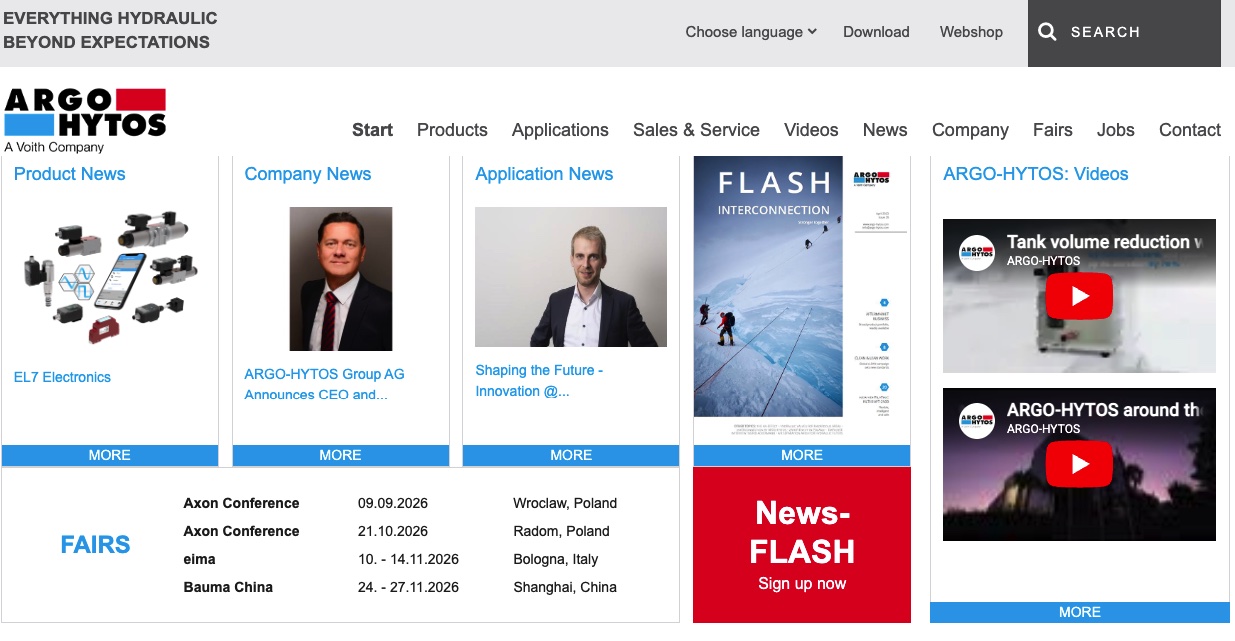Image resolution: width=1235 pixels, height=641 pixels.
Task: Open the Products menu
Action: coord(452,130)
